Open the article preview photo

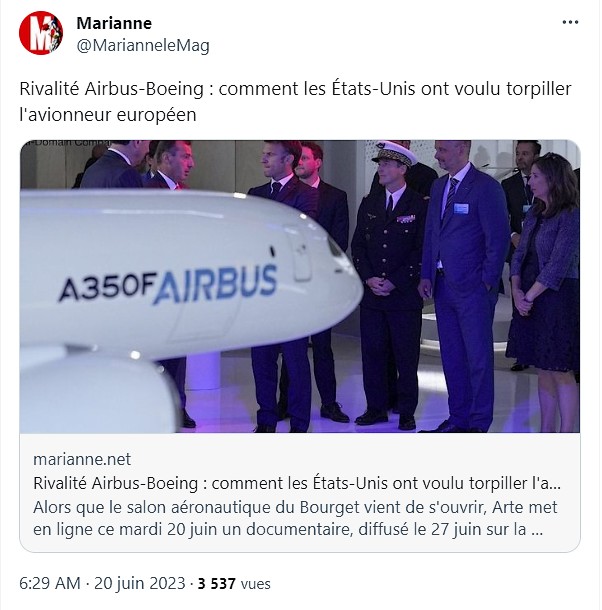pos(300,286)
